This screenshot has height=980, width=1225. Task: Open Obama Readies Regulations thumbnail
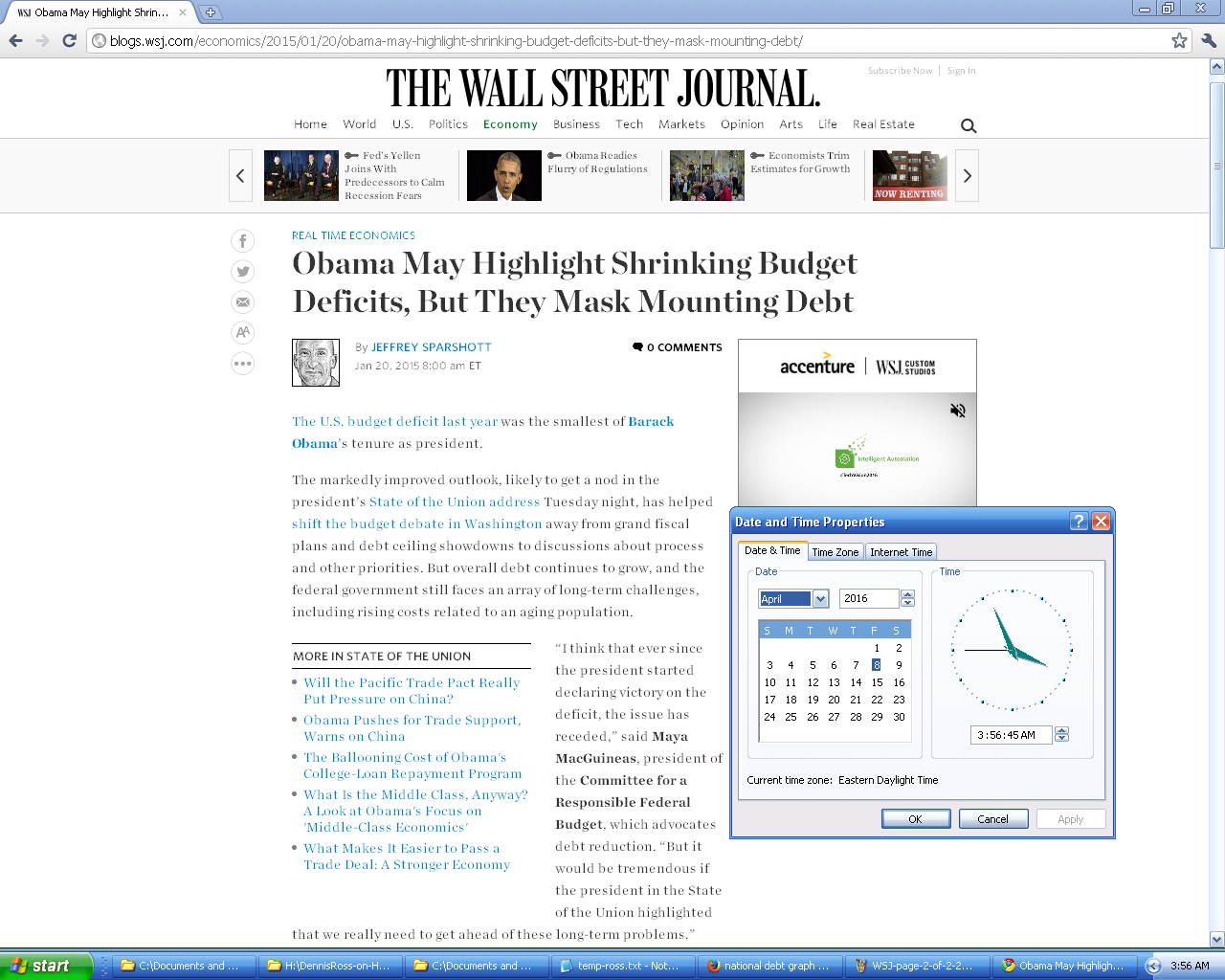pos(504,176)
